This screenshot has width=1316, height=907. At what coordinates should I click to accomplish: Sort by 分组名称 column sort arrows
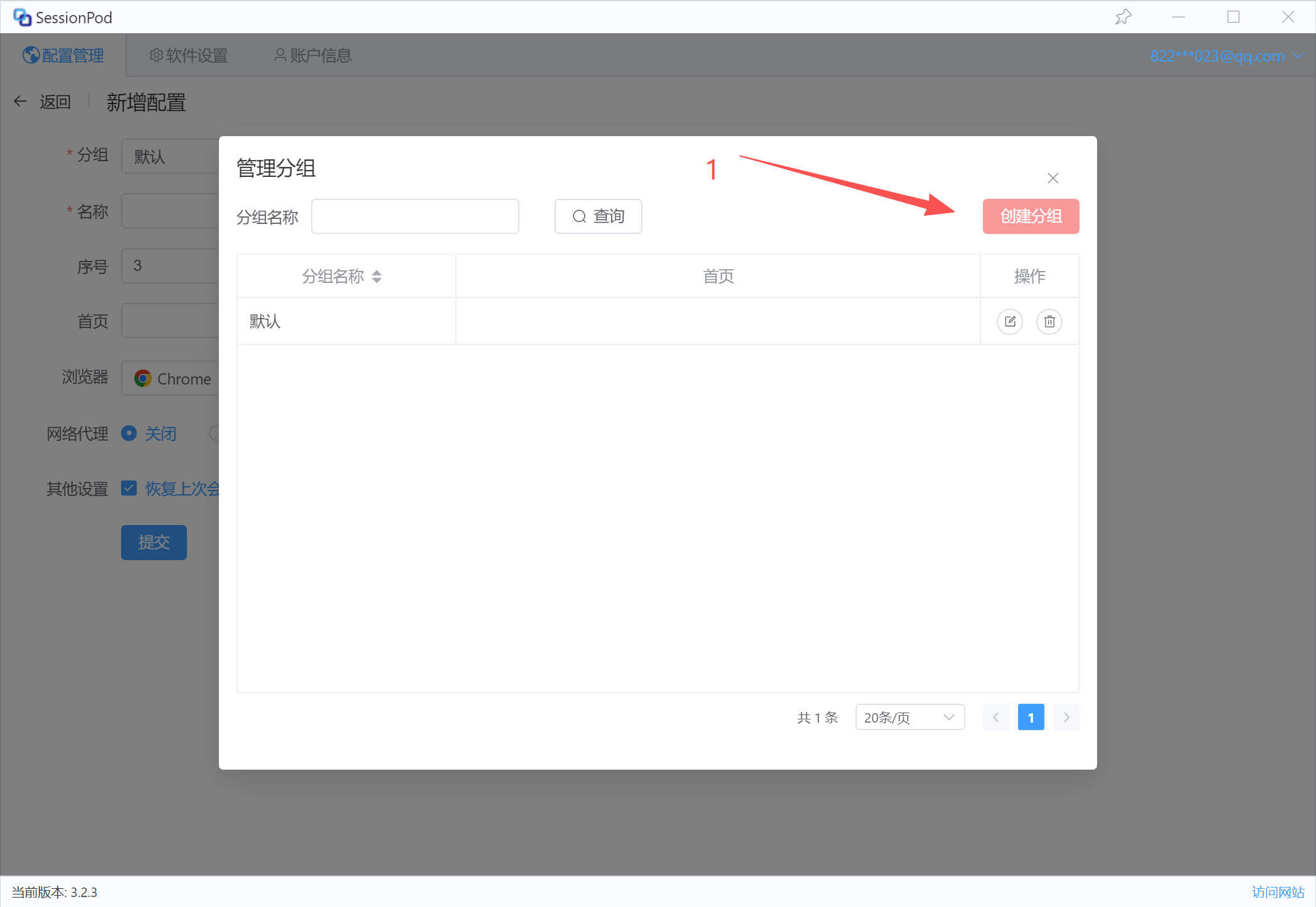pos(376,277)
